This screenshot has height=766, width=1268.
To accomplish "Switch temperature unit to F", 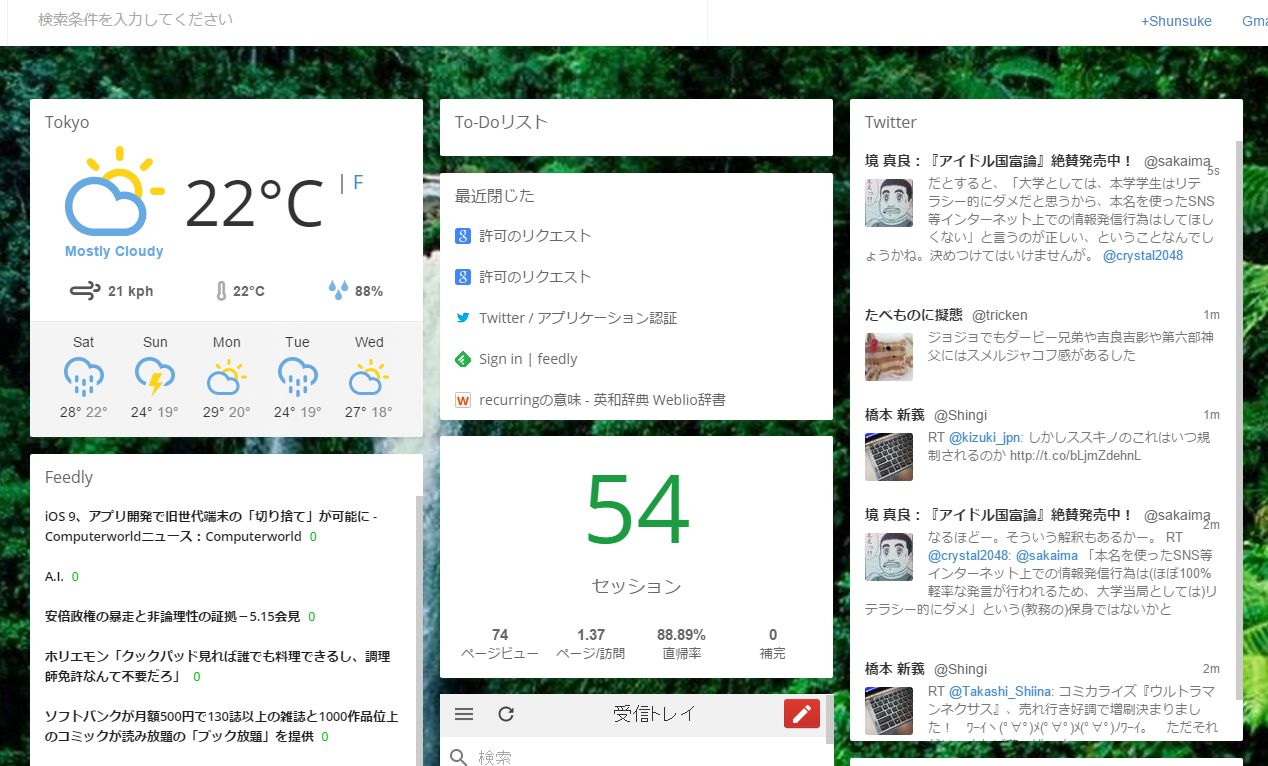I will tap(358, 183).
